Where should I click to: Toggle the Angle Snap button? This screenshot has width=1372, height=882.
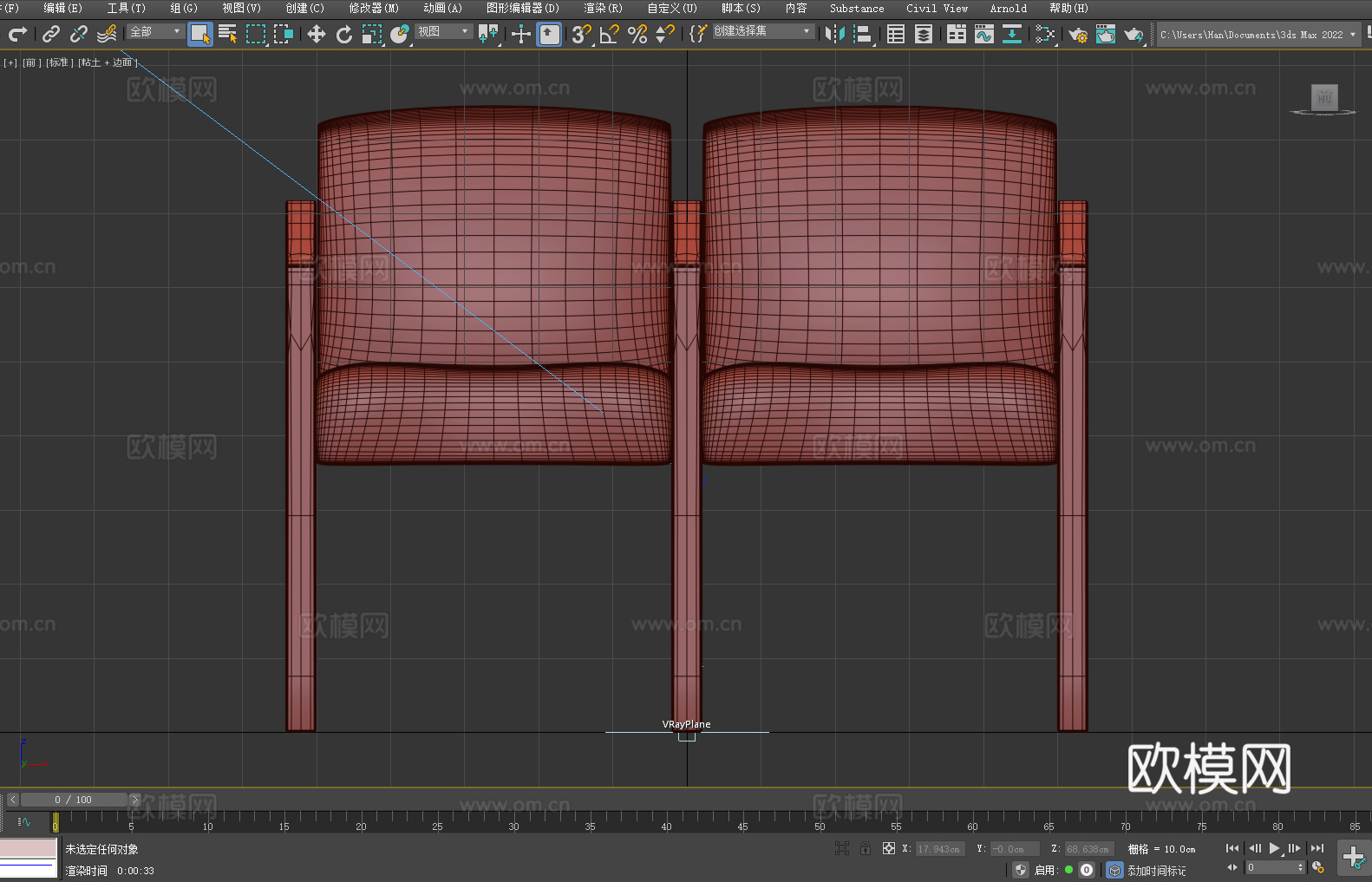coord(610,34)
